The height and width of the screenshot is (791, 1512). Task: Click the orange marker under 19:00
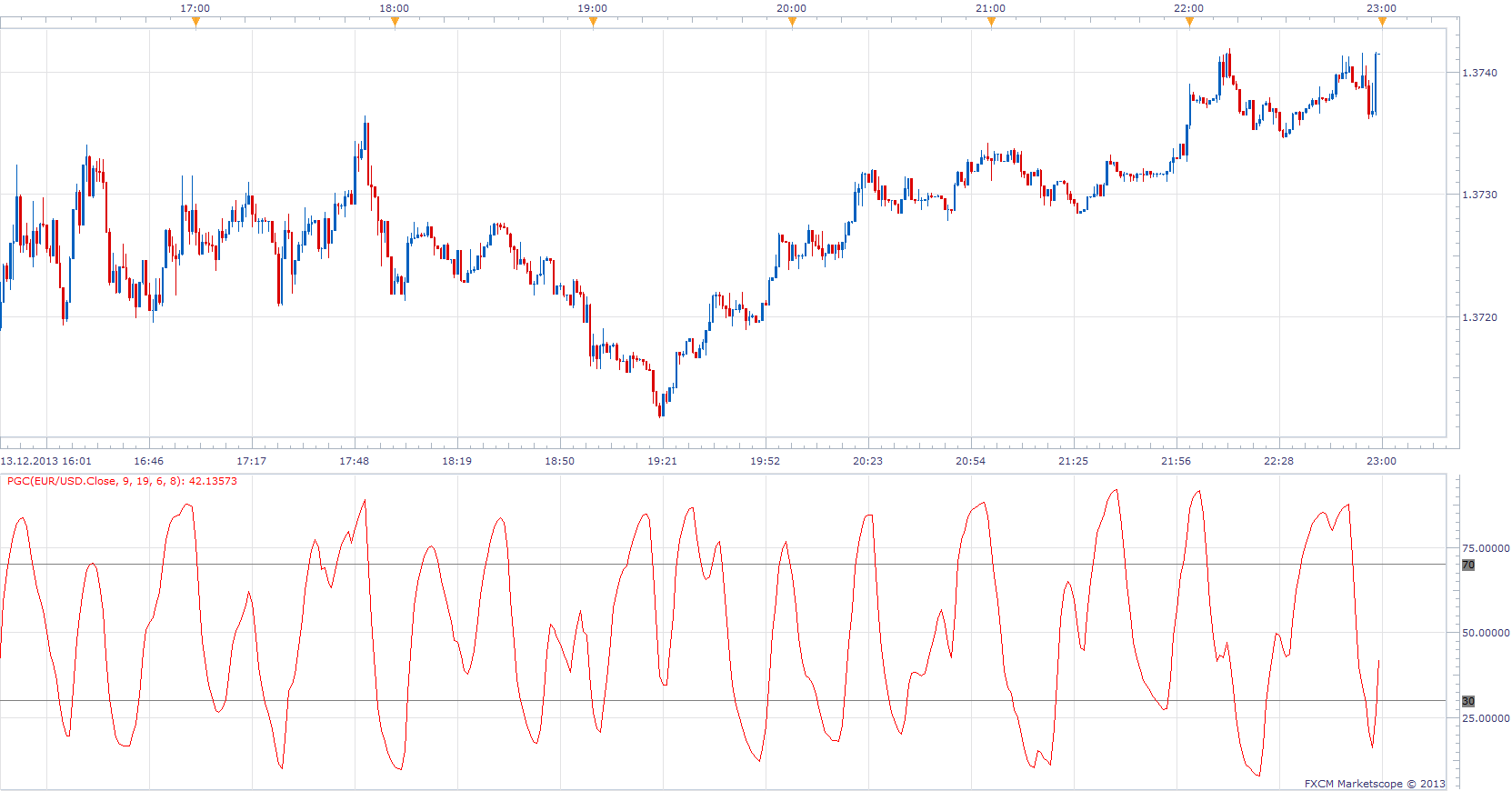[593, 22]
